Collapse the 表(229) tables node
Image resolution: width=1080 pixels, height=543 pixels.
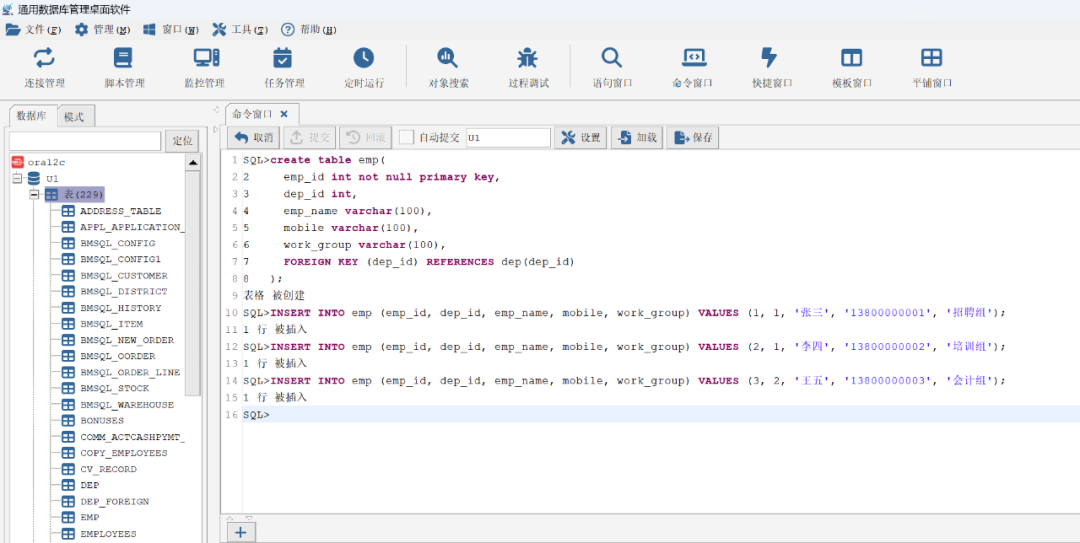point(34,195)
